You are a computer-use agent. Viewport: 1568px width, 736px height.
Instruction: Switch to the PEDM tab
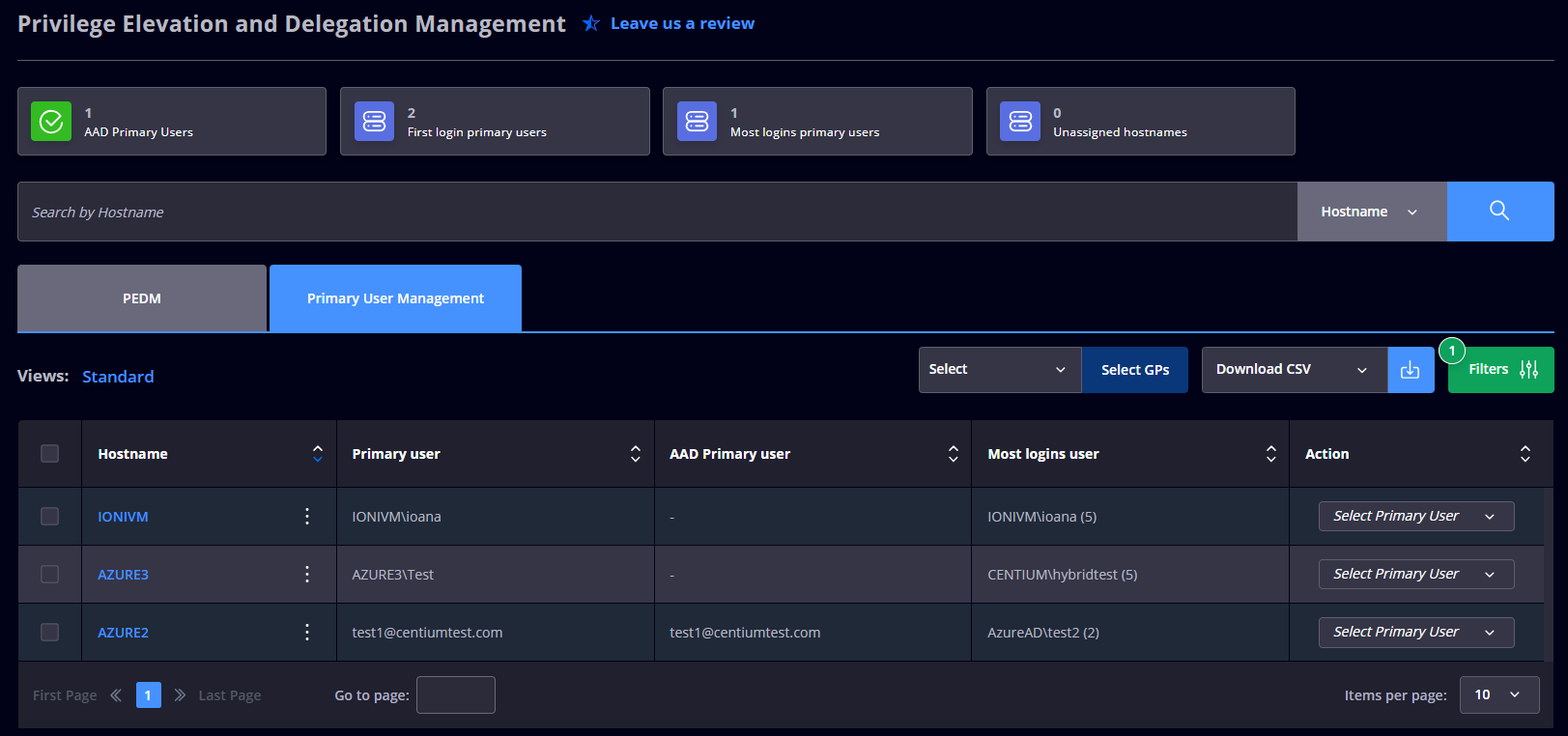coord(142,298)
